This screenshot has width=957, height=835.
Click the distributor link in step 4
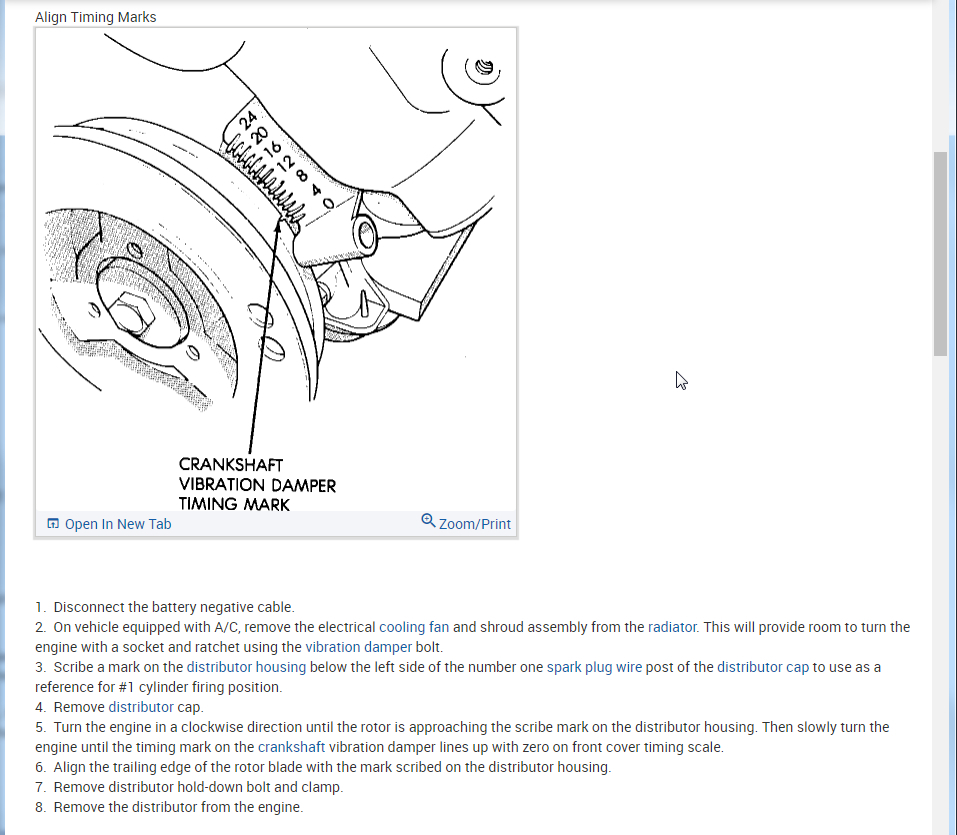[x=141, y=707]
